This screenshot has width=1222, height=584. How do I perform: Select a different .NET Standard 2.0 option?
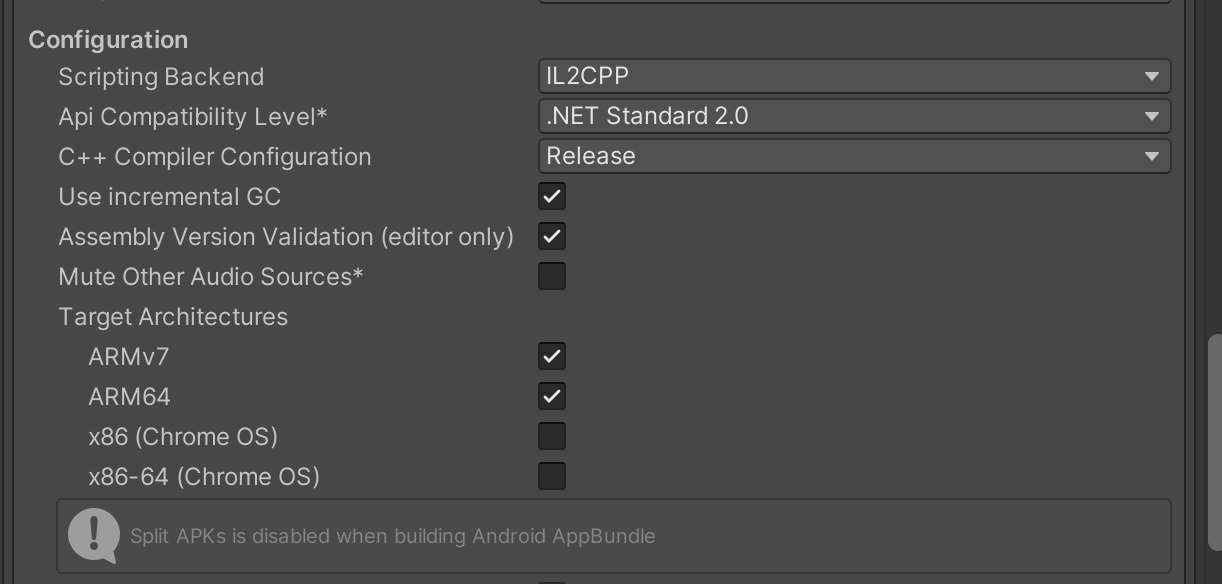point(855,116)
